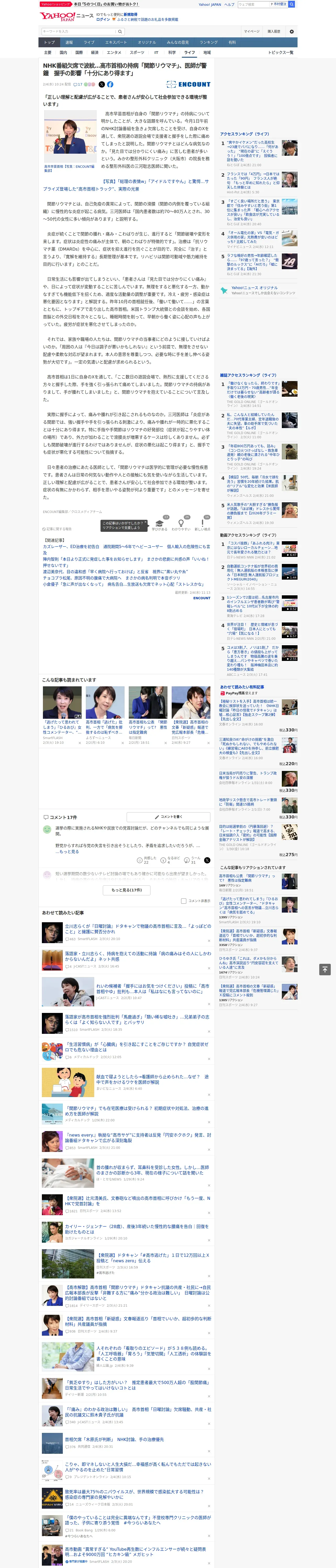Select the エキスパート navigation tab
Image resolution: width=336 pixels, height=1568 pixels.
[x=116, y=43]
